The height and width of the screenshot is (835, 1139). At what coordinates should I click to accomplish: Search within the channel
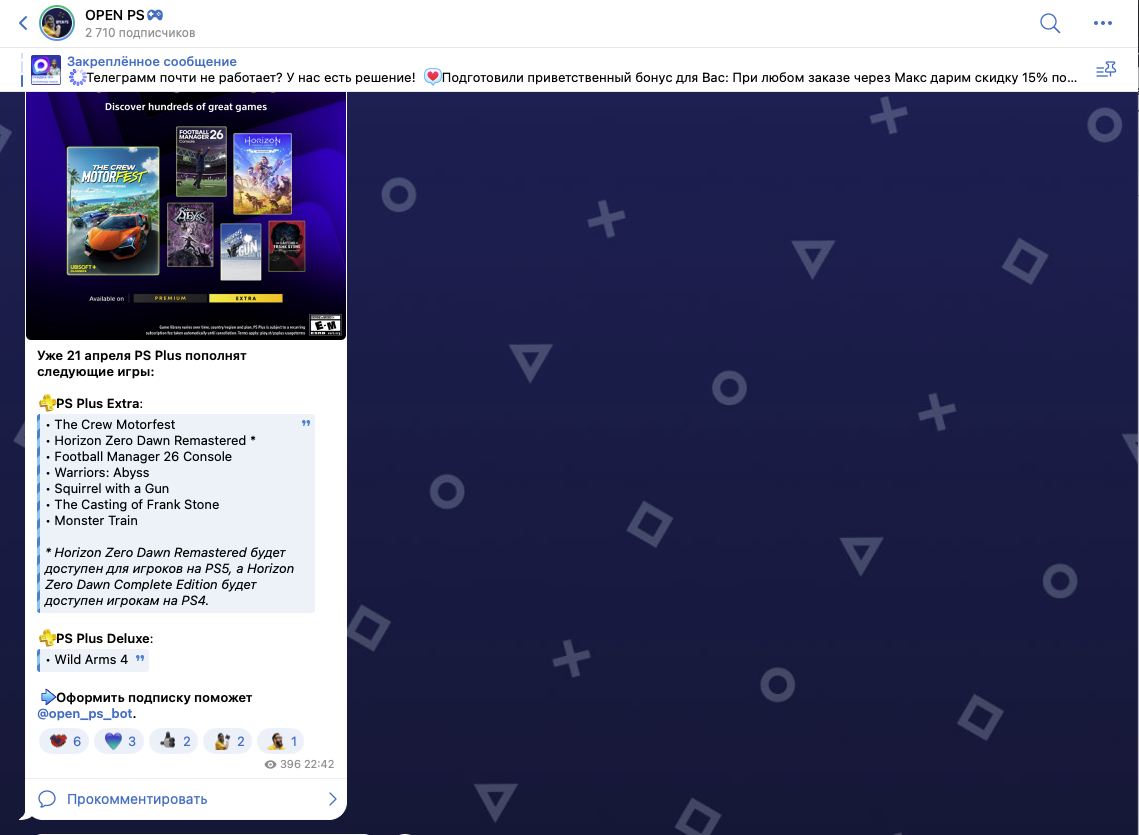pyautogui.click(x=1049, y=23)
